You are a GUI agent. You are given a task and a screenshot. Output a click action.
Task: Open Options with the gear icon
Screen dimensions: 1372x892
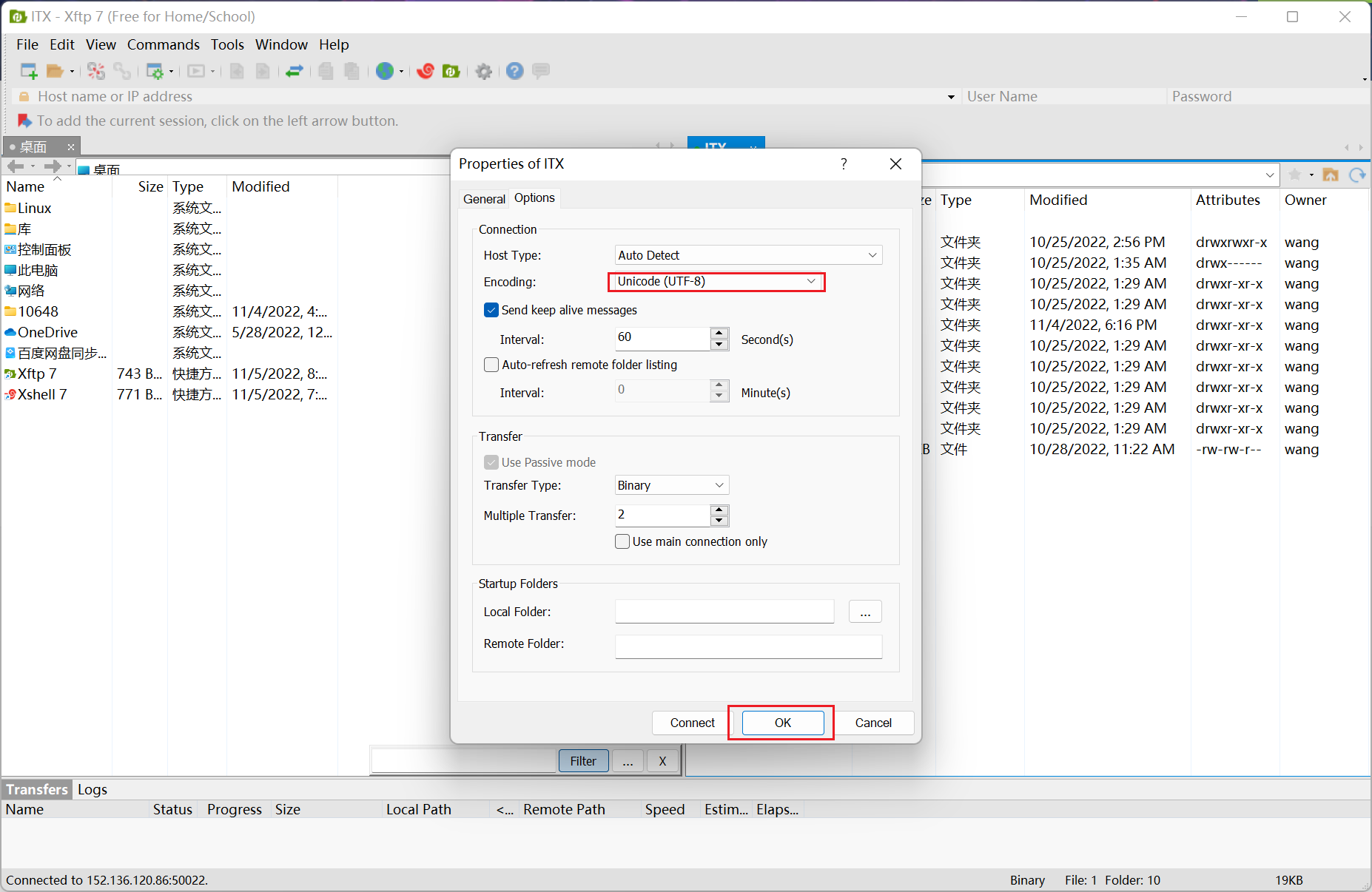(484, 71)
